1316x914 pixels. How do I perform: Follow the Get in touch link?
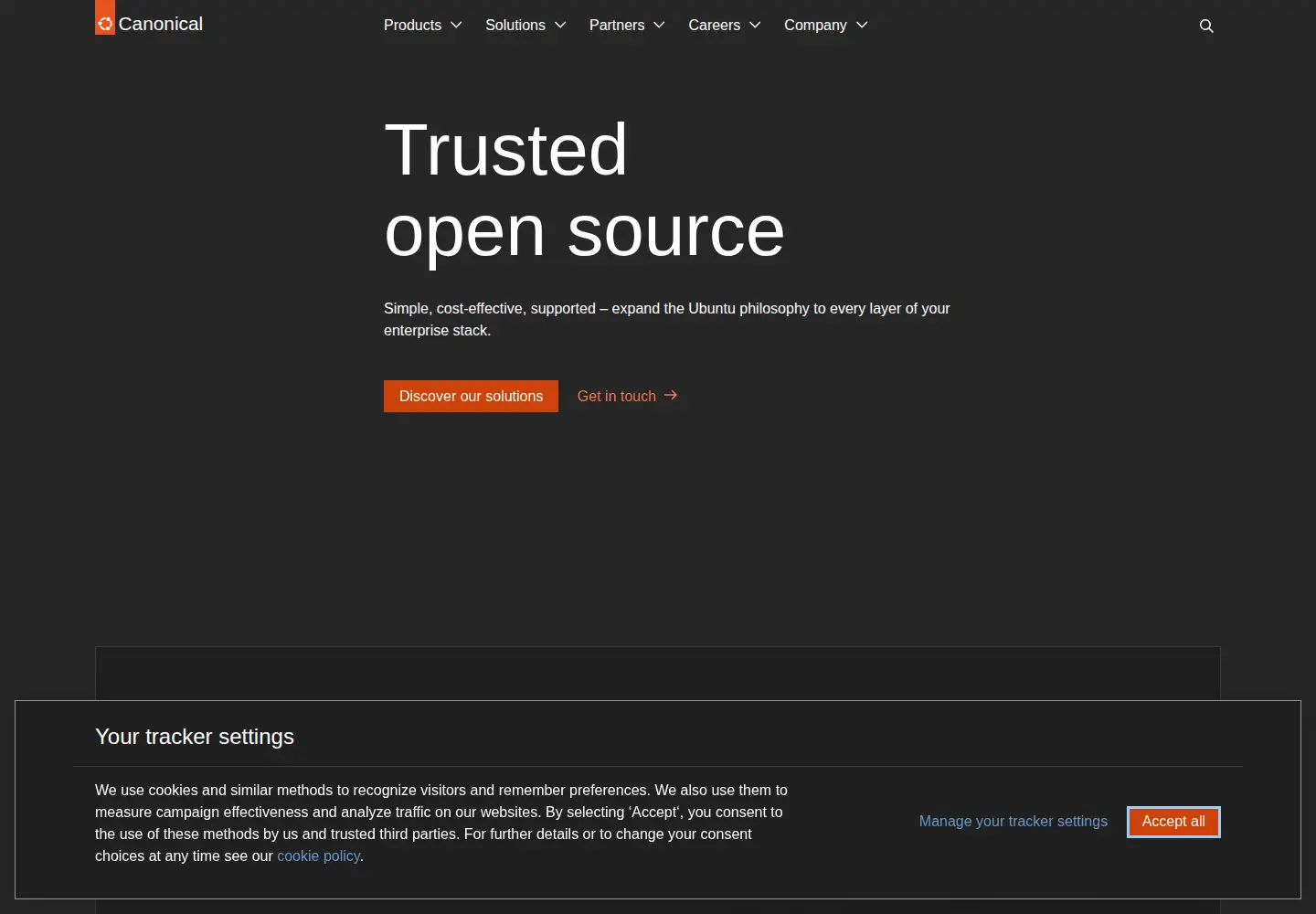pyautogui.click(x=627, y=396)
